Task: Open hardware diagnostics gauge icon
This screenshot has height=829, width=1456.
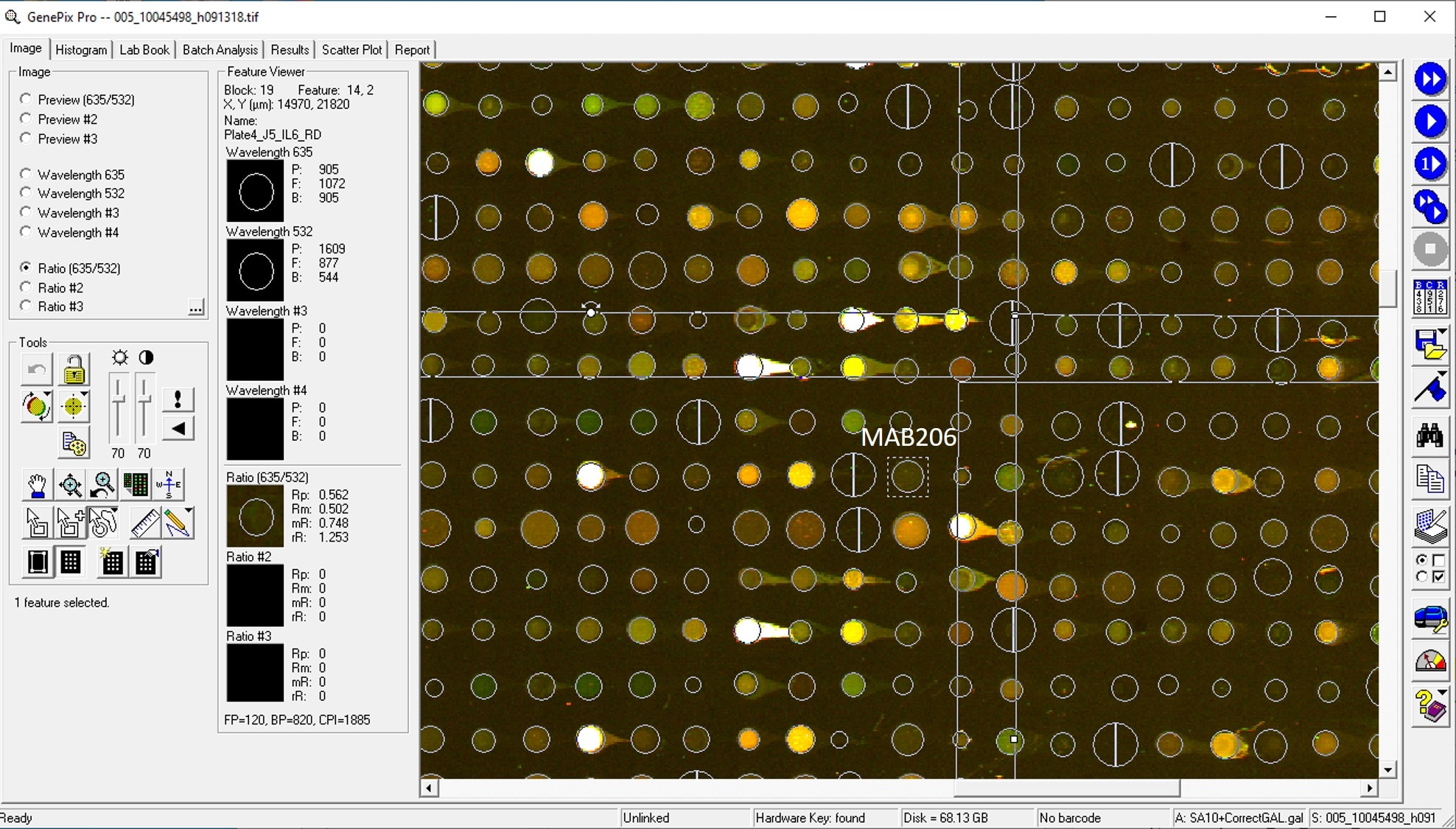Action: 1429,661
